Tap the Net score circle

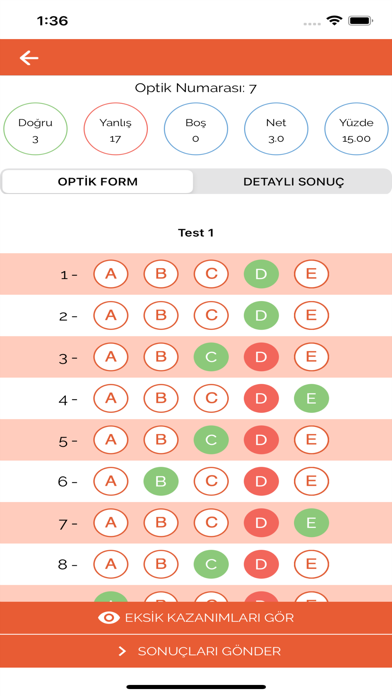276,129
